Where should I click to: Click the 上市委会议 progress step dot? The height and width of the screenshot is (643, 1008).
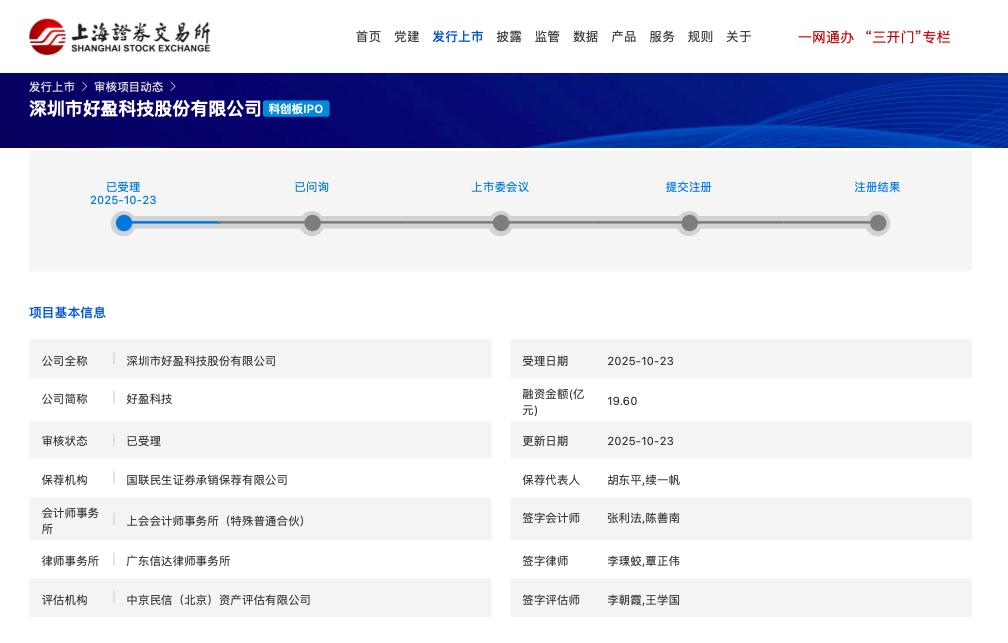[501, 223]
